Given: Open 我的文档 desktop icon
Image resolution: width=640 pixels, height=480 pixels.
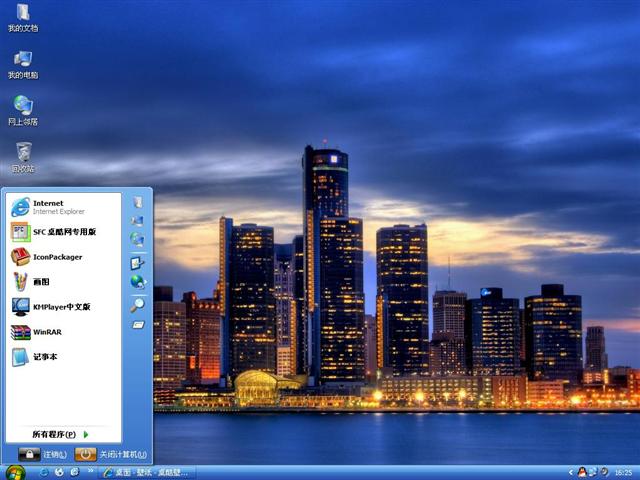Looking at the screenshot, I should [22, 18].
